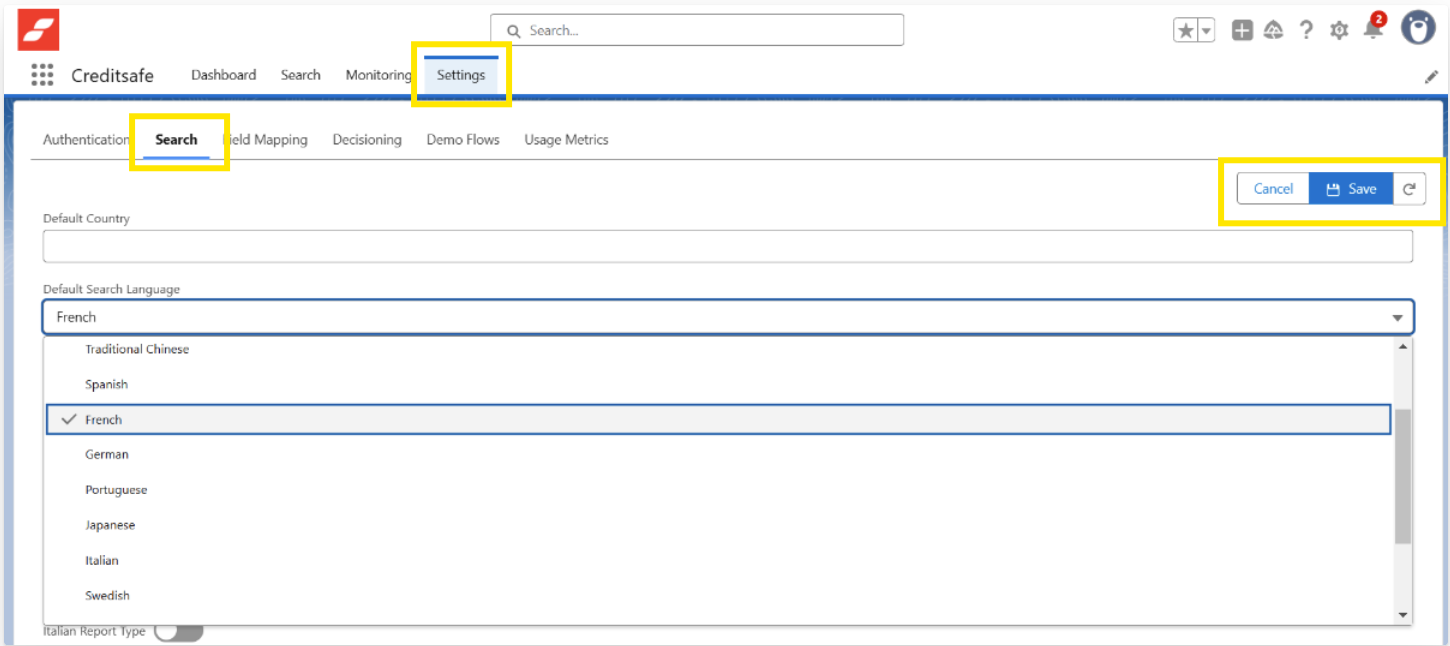Switch to the Authentication settings tab

click(87, 140)
